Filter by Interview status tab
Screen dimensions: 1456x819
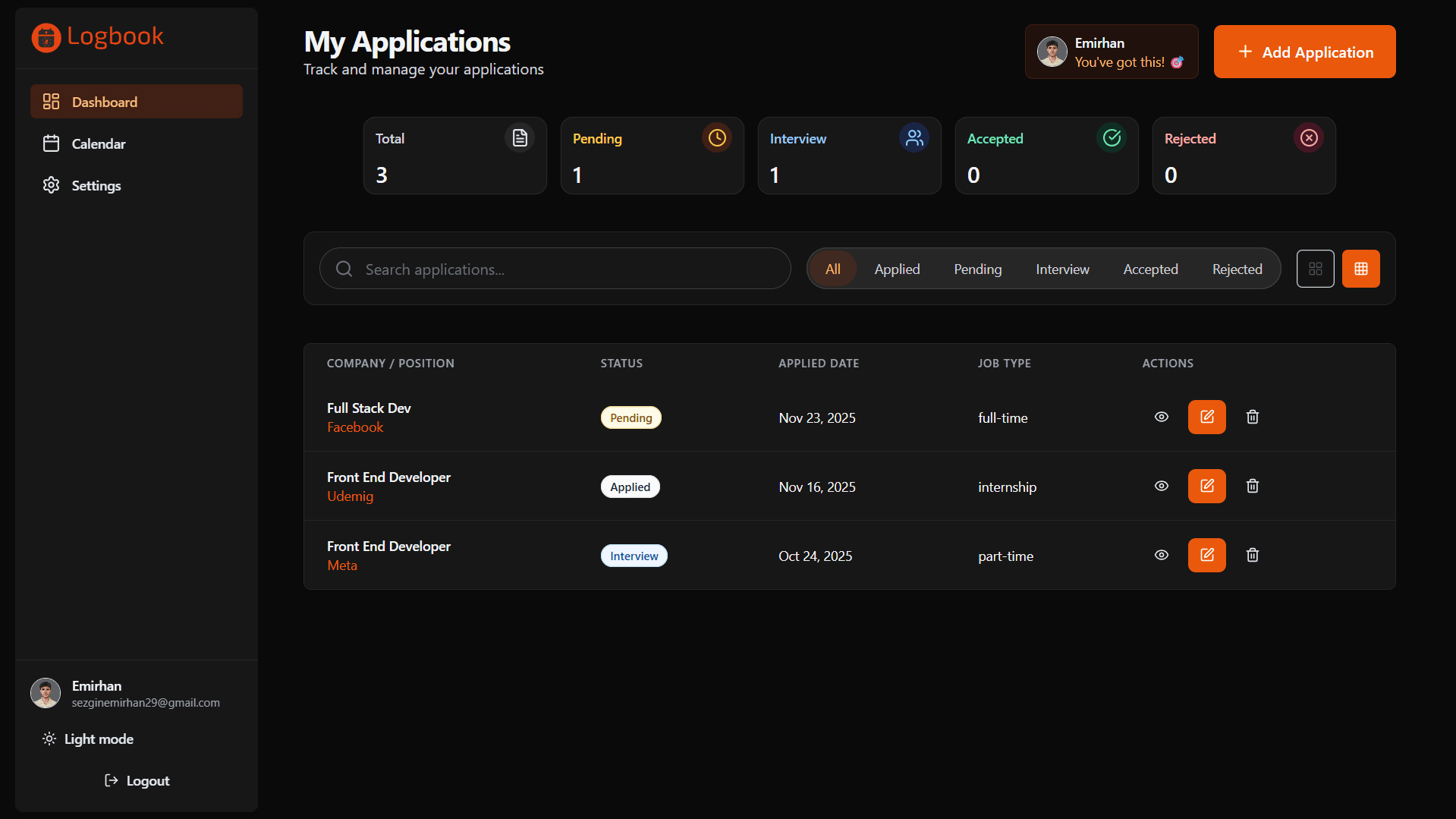point(1062,269)
